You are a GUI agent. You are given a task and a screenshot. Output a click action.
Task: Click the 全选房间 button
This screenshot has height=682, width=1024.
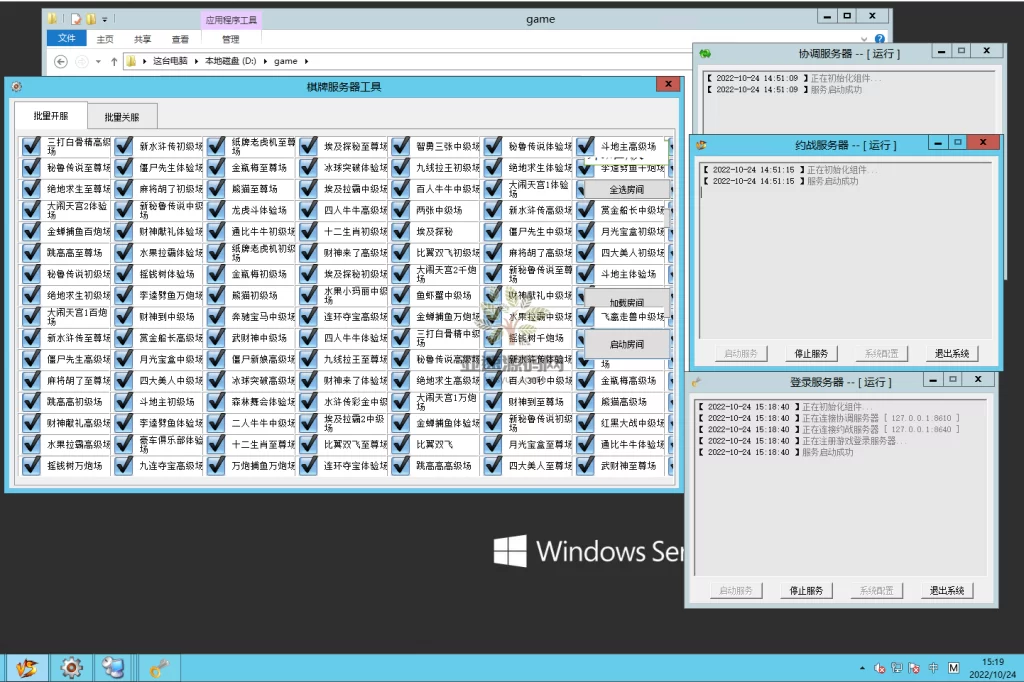[626, 189]
